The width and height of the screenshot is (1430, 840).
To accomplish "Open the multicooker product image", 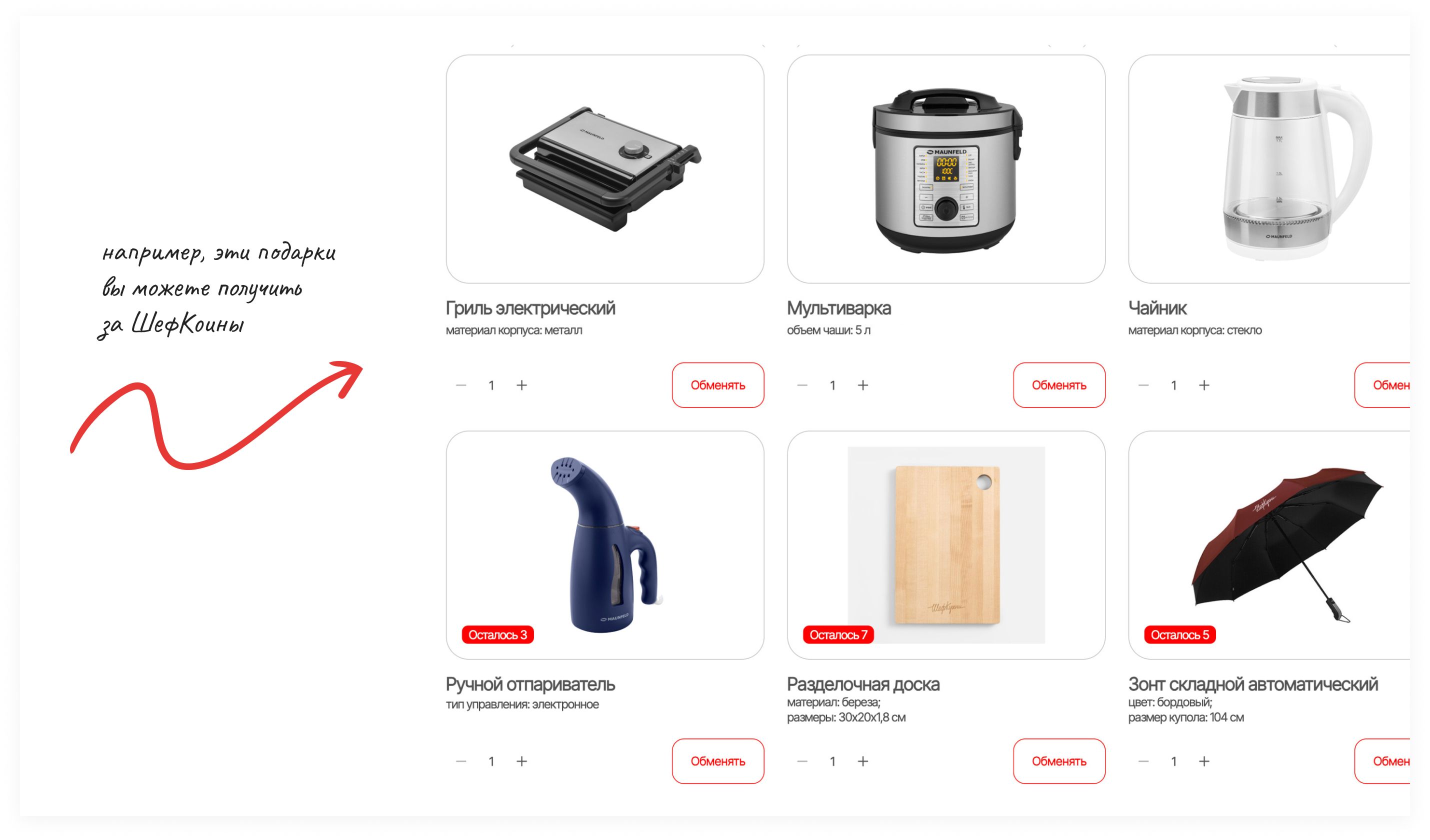I will click(x=946, y=169).
